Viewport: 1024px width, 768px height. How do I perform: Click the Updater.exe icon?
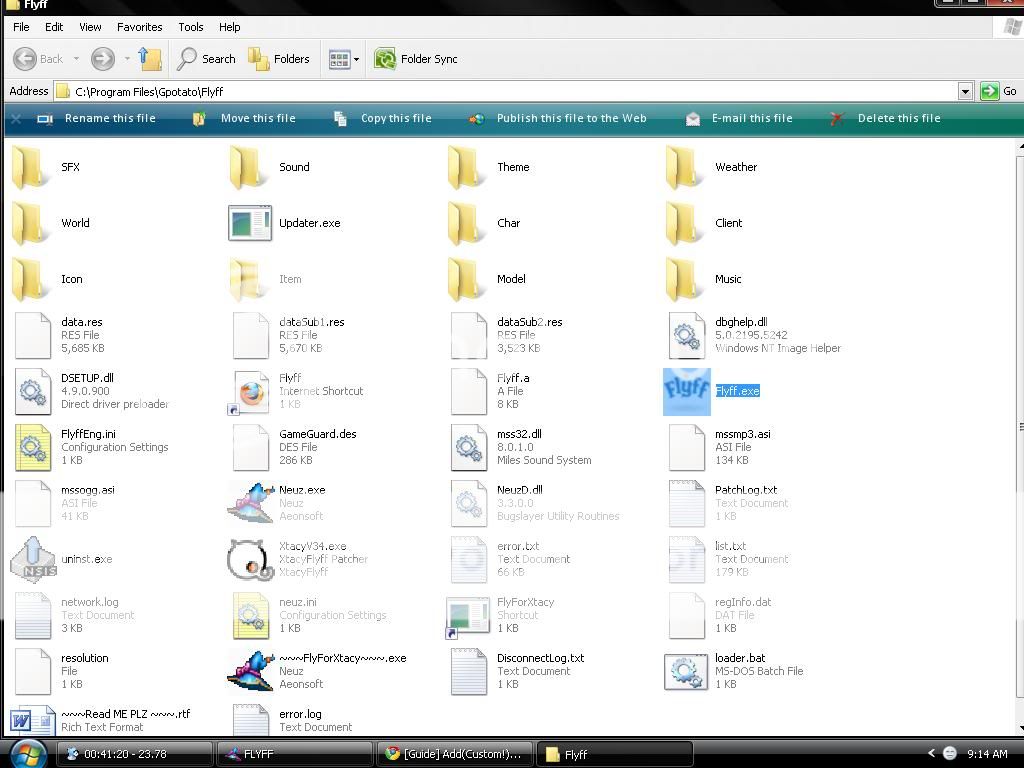click(250, 223)
